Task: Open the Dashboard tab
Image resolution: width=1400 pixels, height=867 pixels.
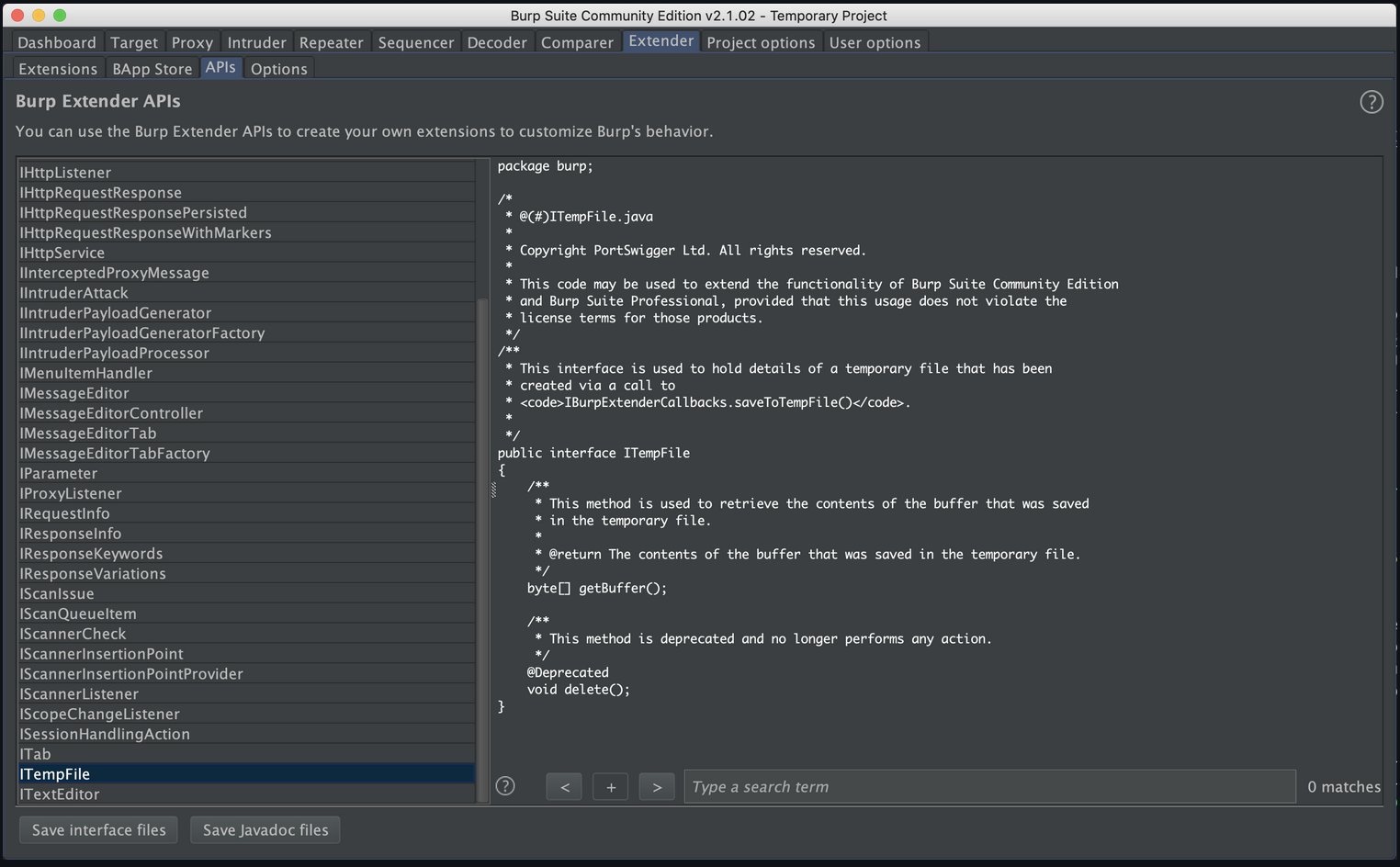Action: (56, 42)
